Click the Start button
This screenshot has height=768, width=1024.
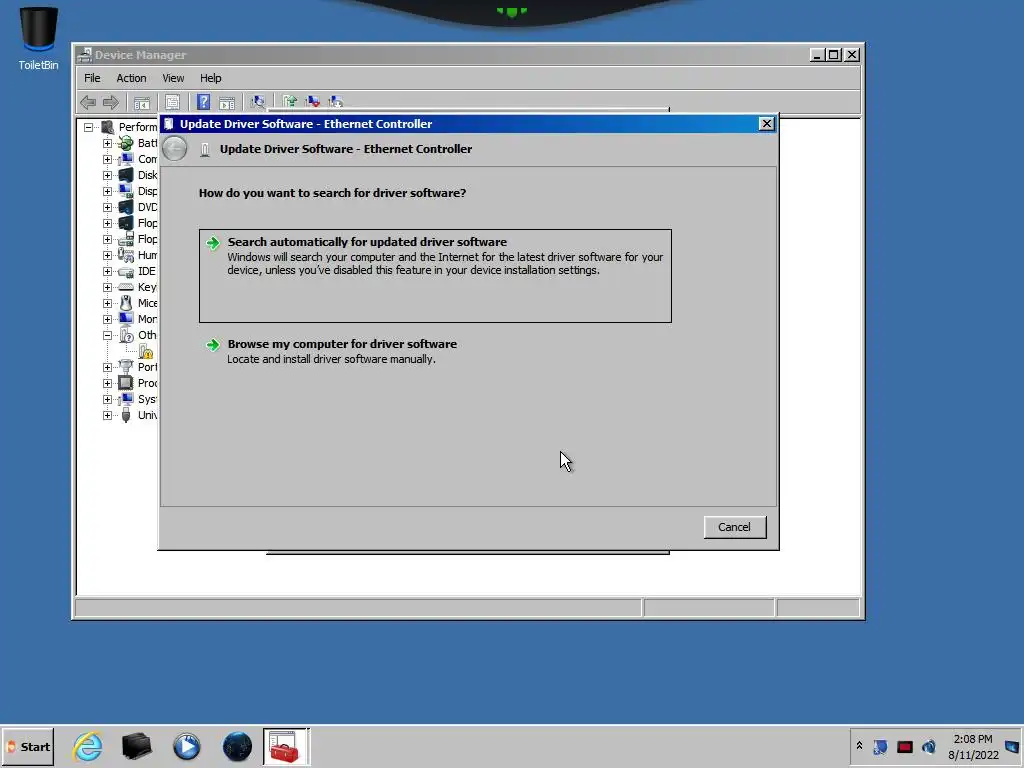[27, 746]
